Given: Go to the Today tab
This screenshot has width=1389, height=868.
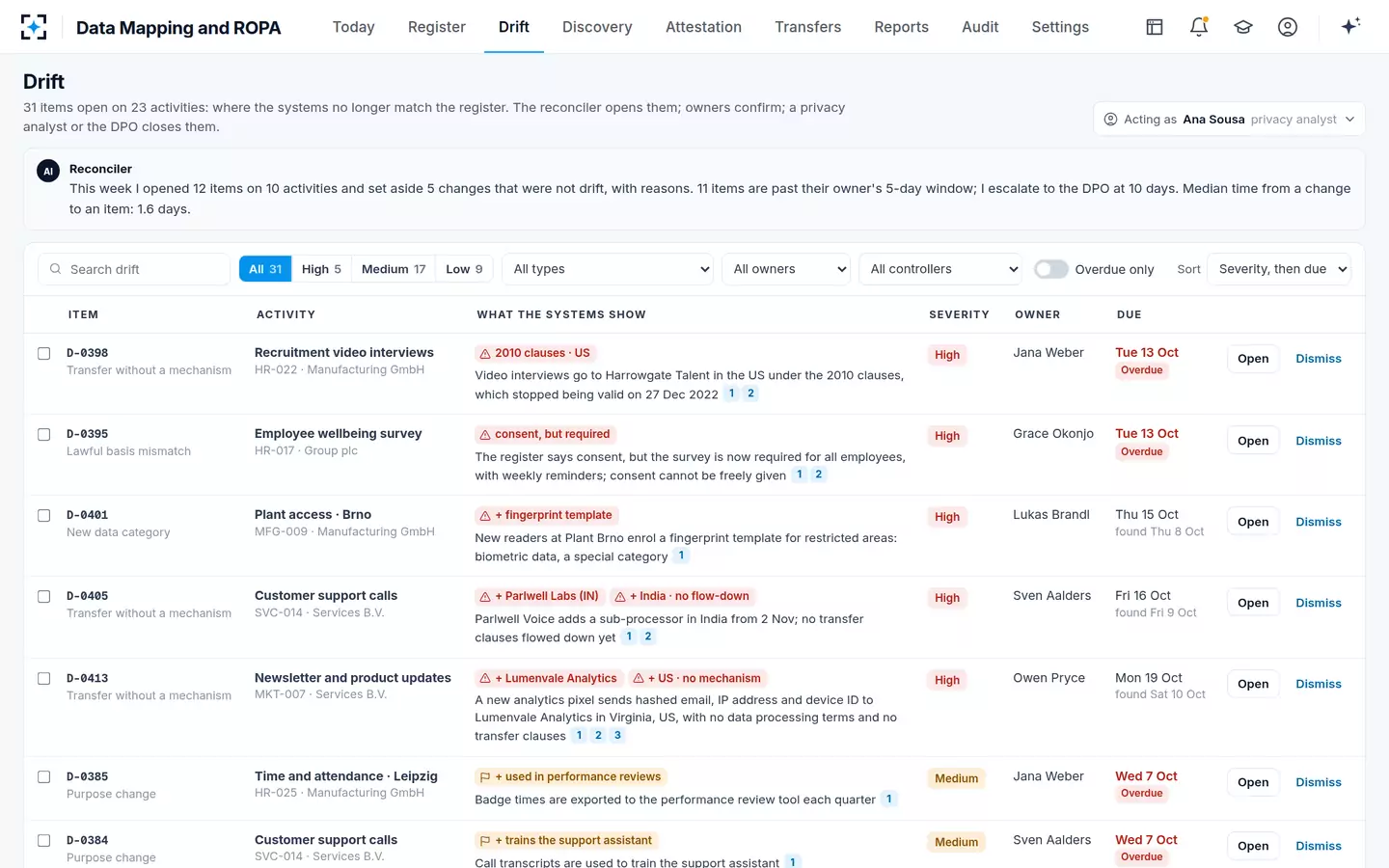Looking at the screenshot, I should click(353, 27).
